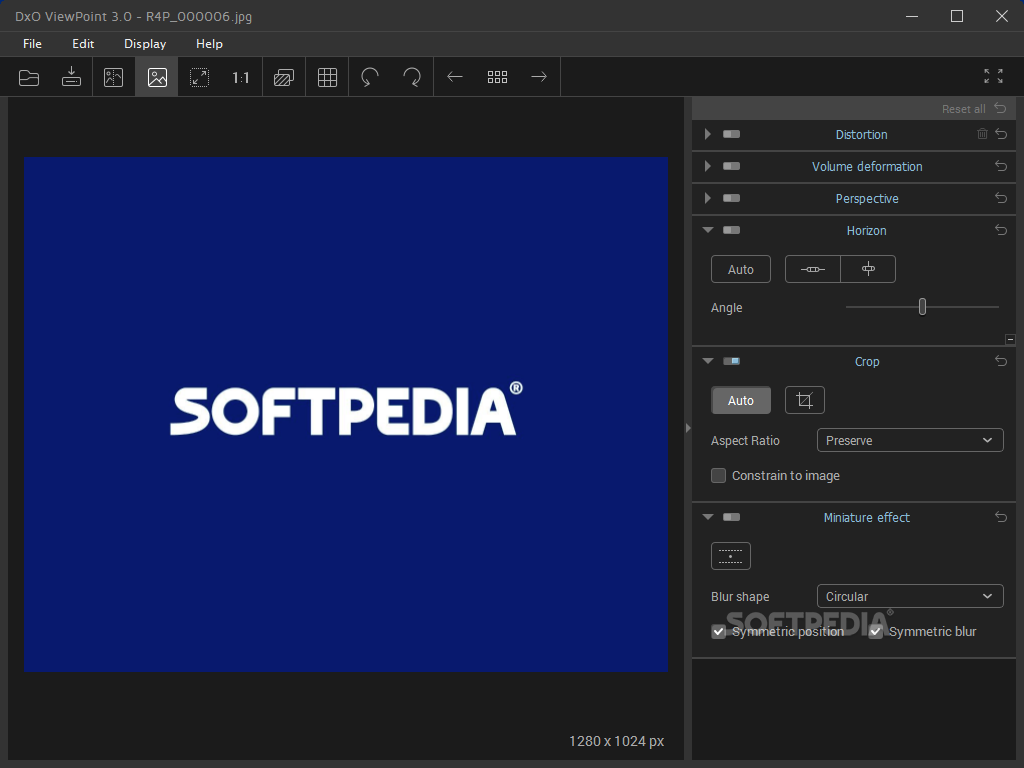This screenshot has height=768, width=1024.
Task: Uncheck Symmetric position
Action: (718, 632)
